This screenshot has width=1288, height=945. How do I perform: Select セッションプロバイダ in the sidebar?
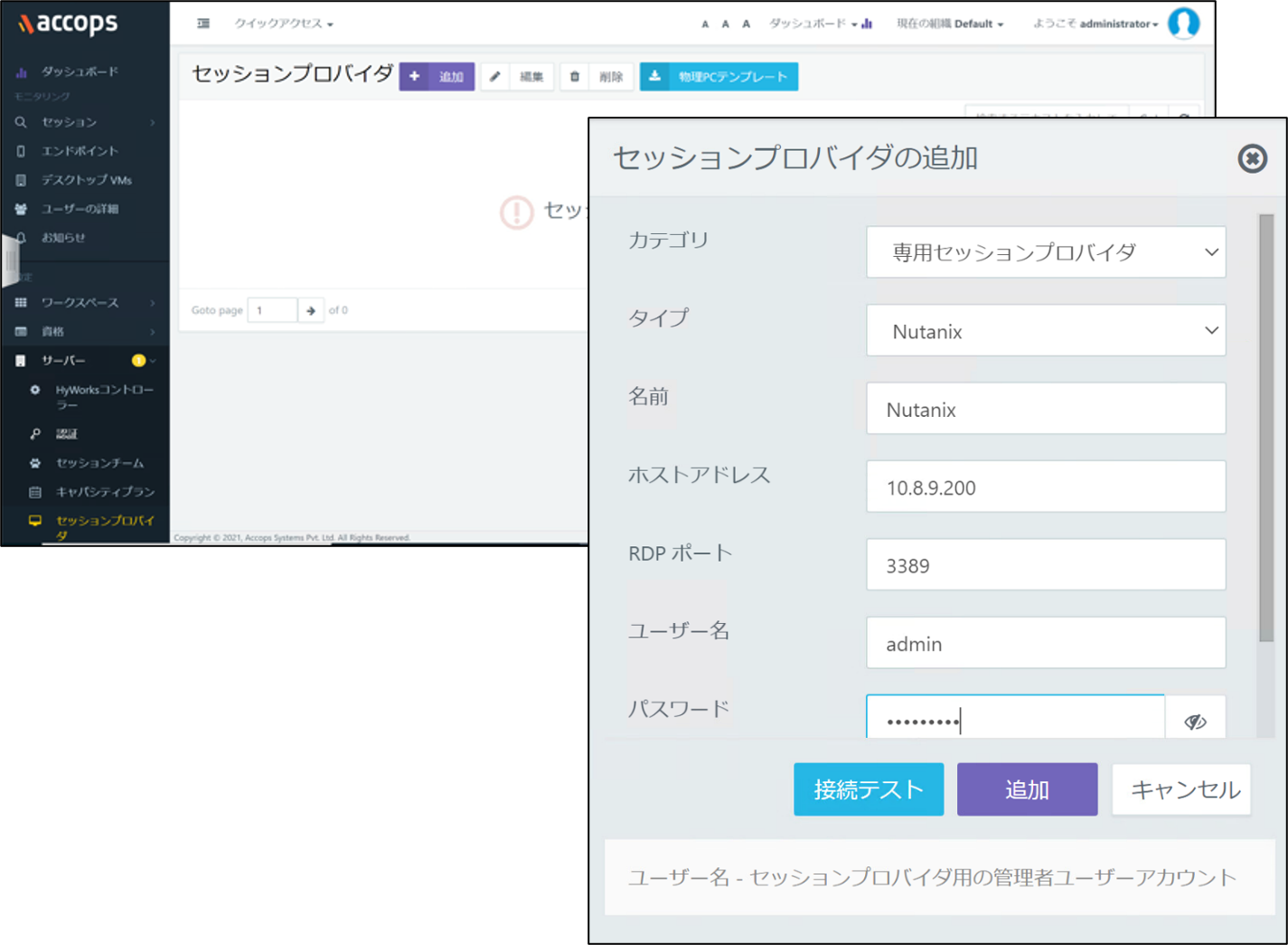click(105, 527)
